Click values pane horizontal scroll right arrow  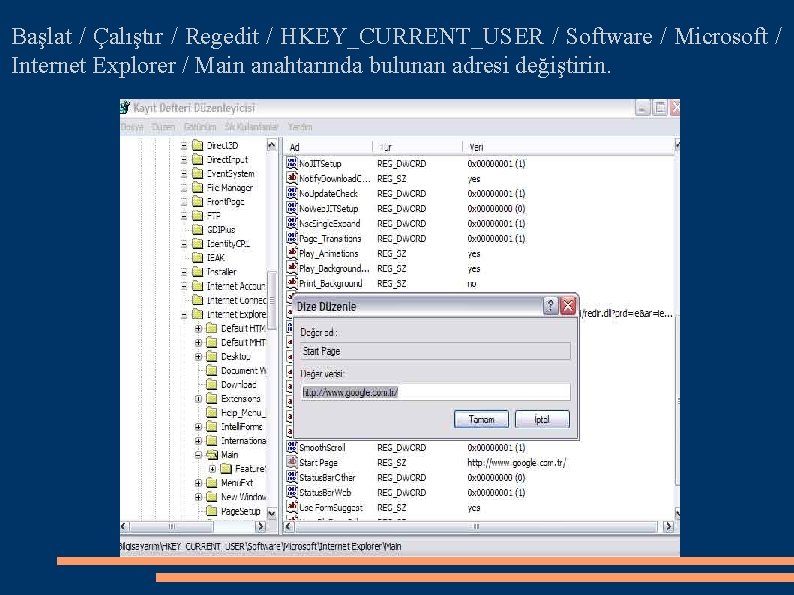point(668,526)
